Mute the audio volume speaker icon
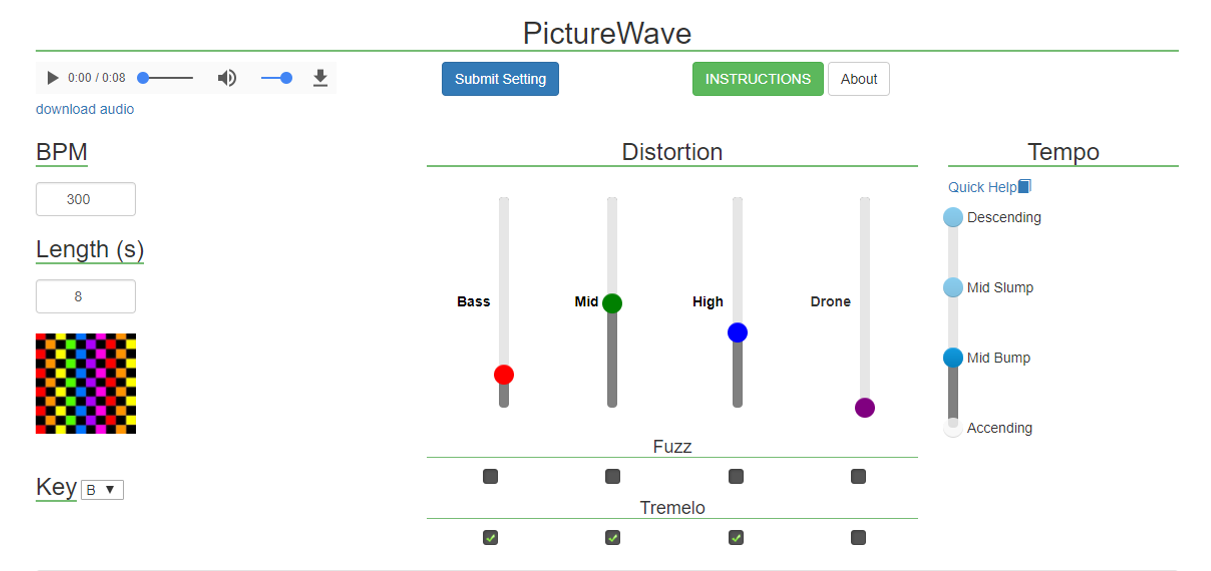The height and width of the screenshot is (571, 1211). 227,78
